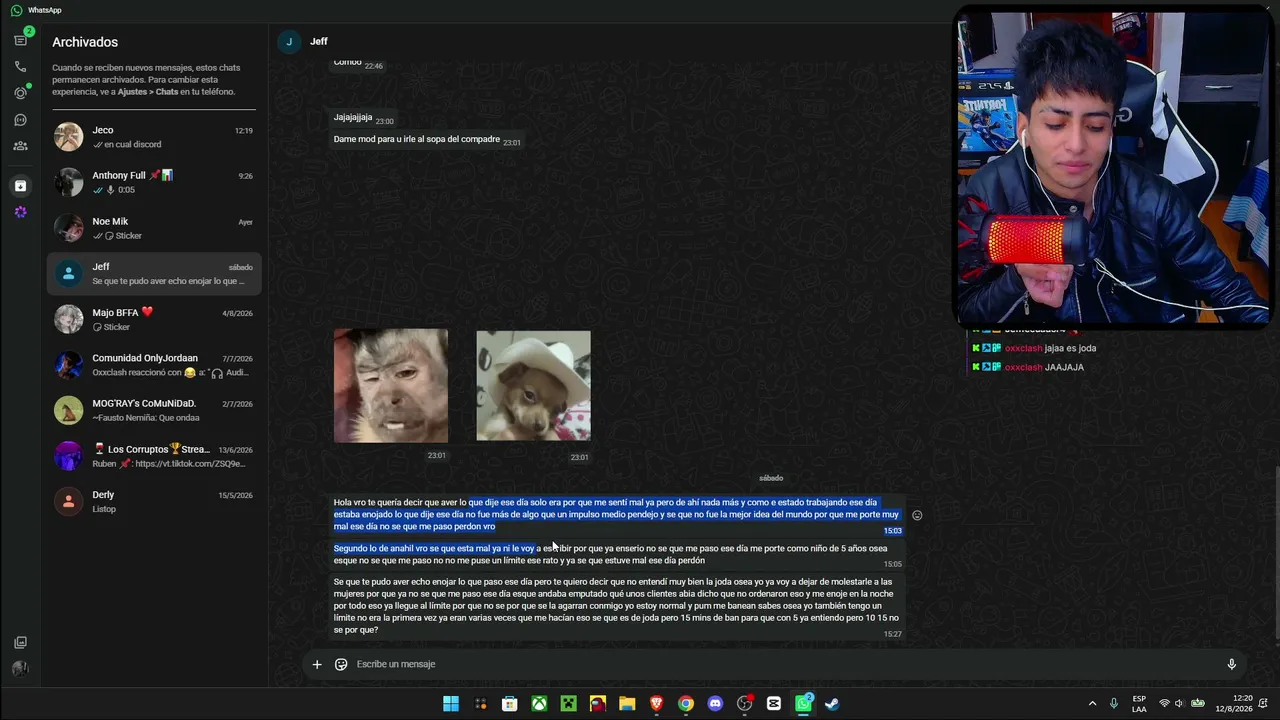
Task: Open the taskbar clock and date
Action: tap(1234, 704)
